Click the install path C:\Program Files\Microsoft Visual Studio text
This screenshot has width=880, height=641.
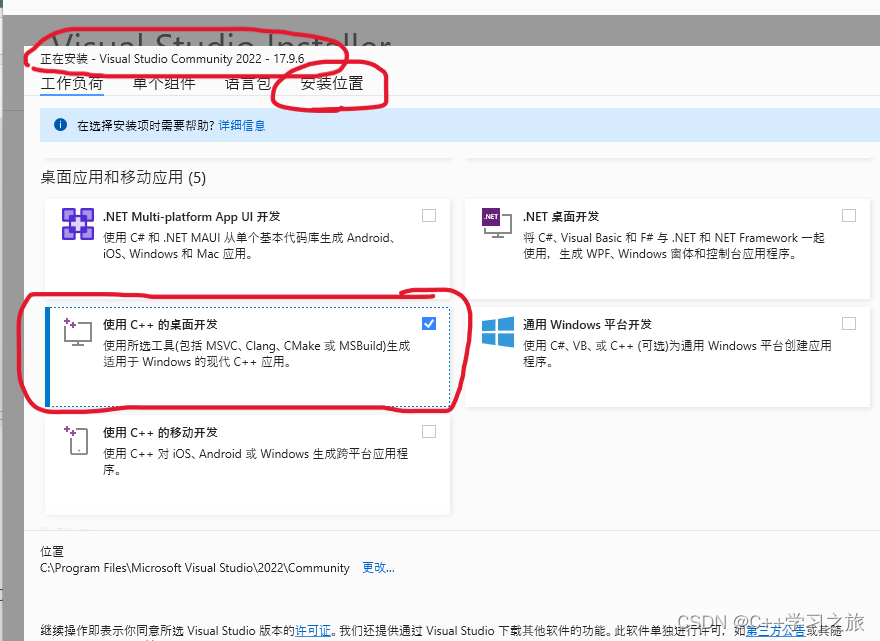[195, 568]
